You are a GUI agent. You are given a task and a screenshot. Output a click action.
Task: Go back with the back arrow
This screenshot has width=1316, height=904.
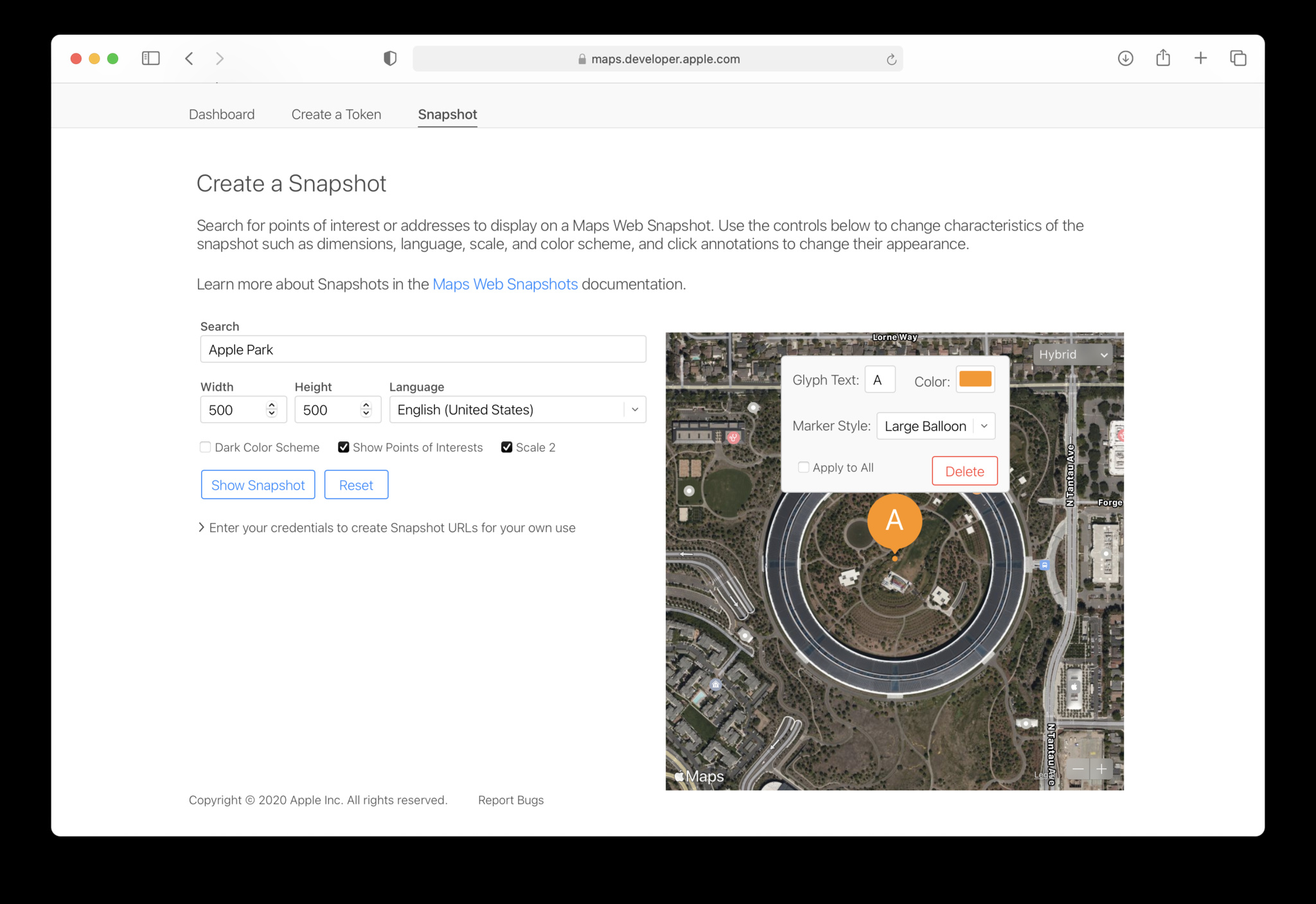(189, 58)
